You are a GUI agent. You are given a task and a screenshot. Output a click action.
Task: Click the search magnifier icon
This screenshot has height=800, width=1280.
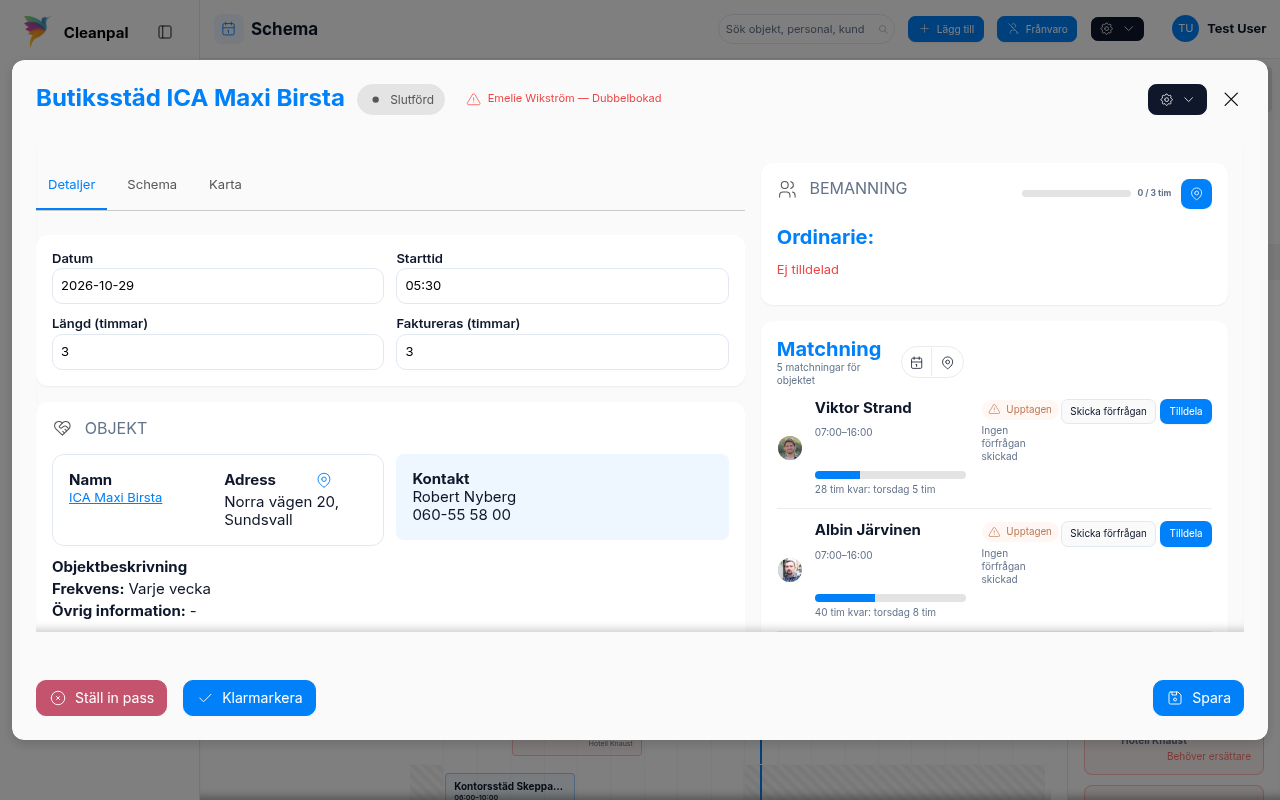(x=883, y=29)
